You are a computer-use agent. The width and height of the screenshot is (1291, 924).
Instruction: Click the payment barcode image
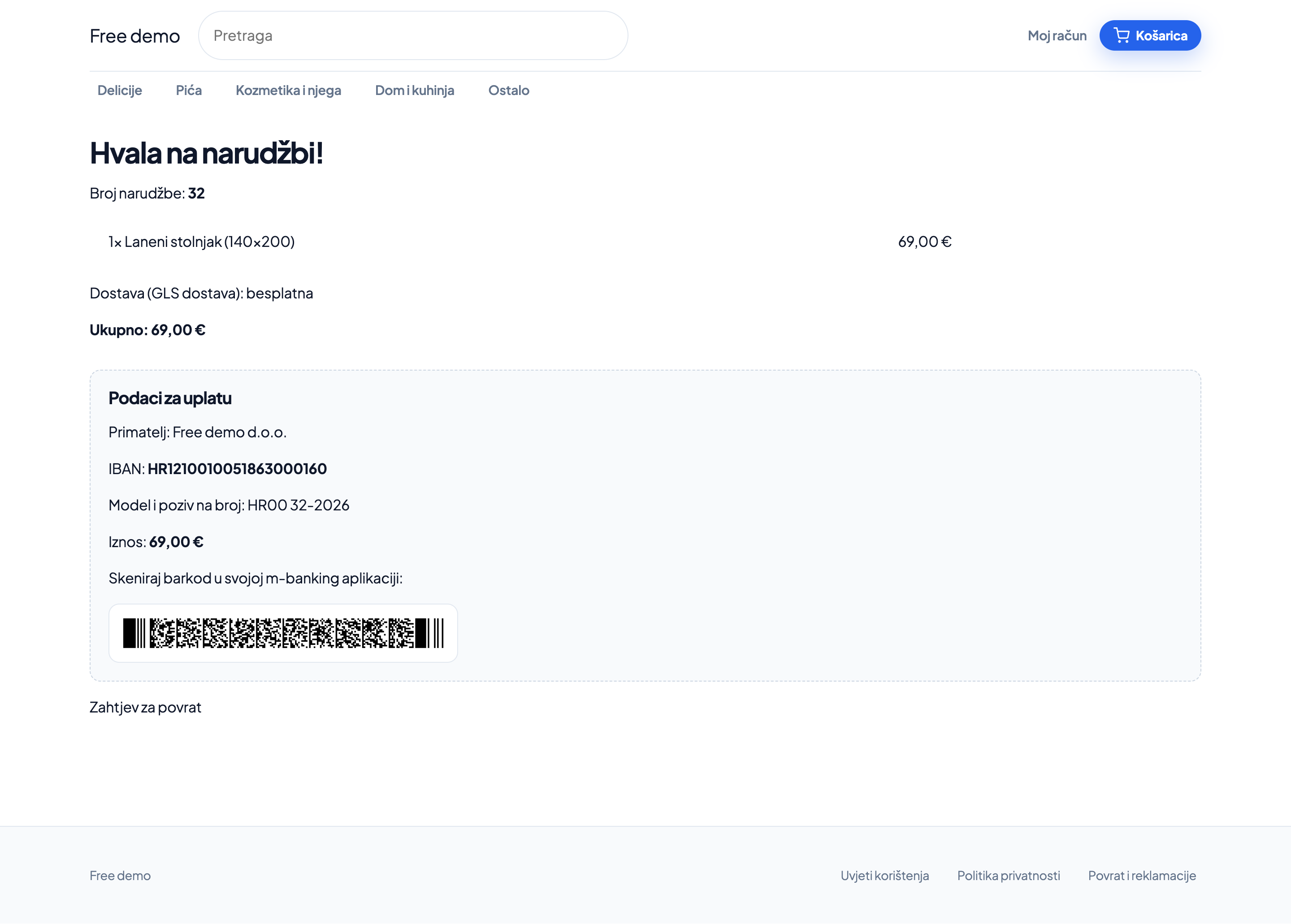pyautogui.click(x=283, y=633)
